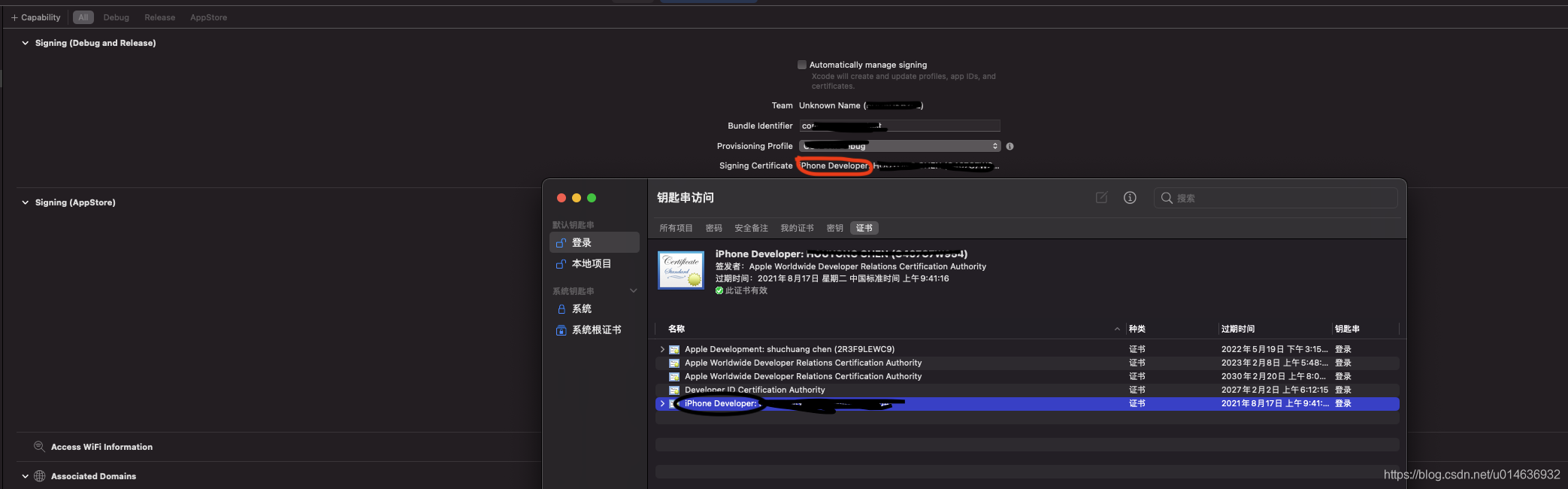Open the info icon in Keychain Access toolbar
Viewport: 1568px width, 489px height.
pos(1130,198)
